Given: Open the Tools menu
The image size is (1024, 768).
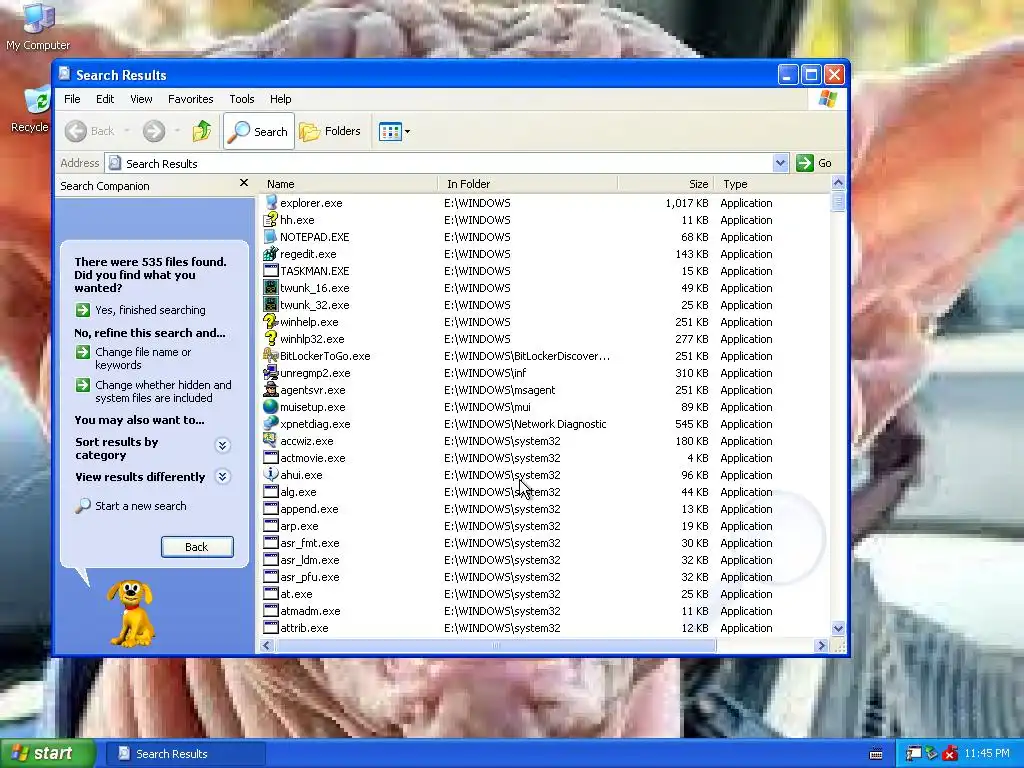Looking at the screenshot, I should pos(242,99).
